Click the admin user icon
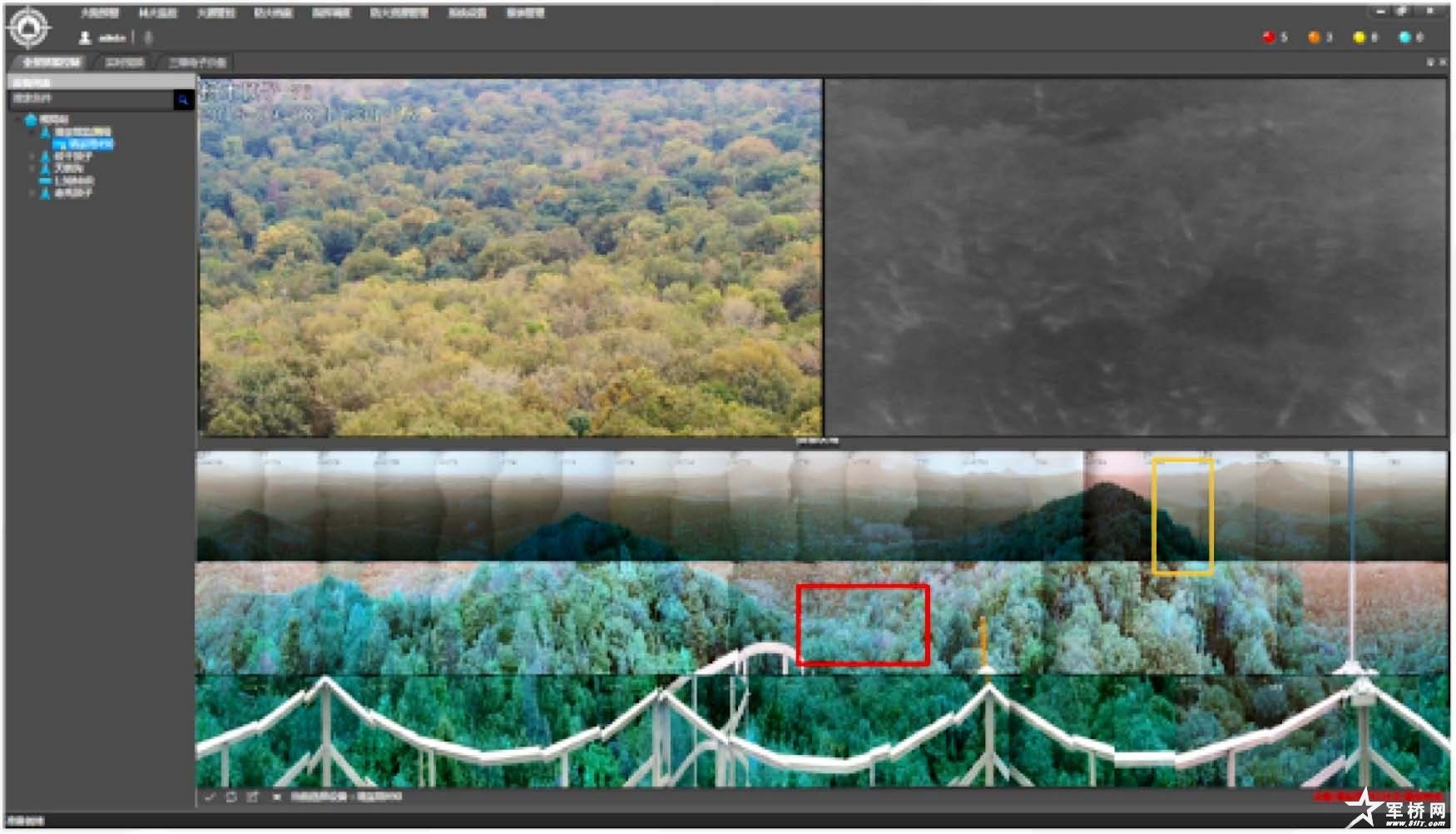Image resolution: width=1456 pixels, height=834 pixels. (x=85, y=37)
